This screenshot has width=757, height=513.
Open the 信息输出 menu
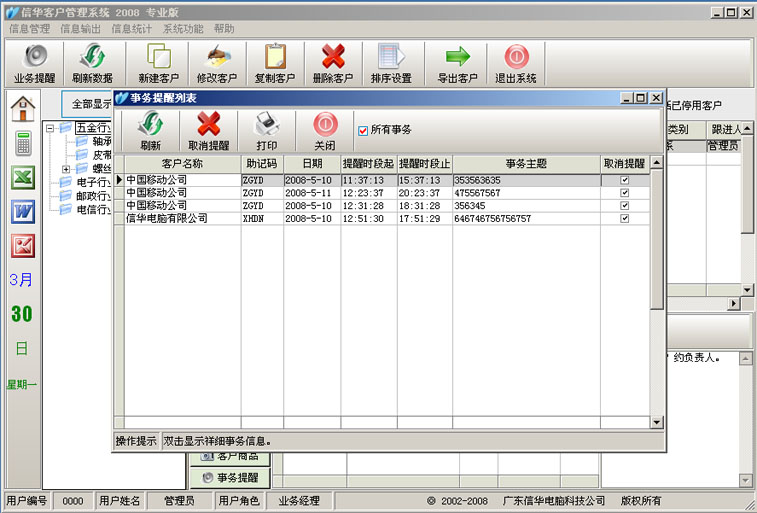[81, 29]
